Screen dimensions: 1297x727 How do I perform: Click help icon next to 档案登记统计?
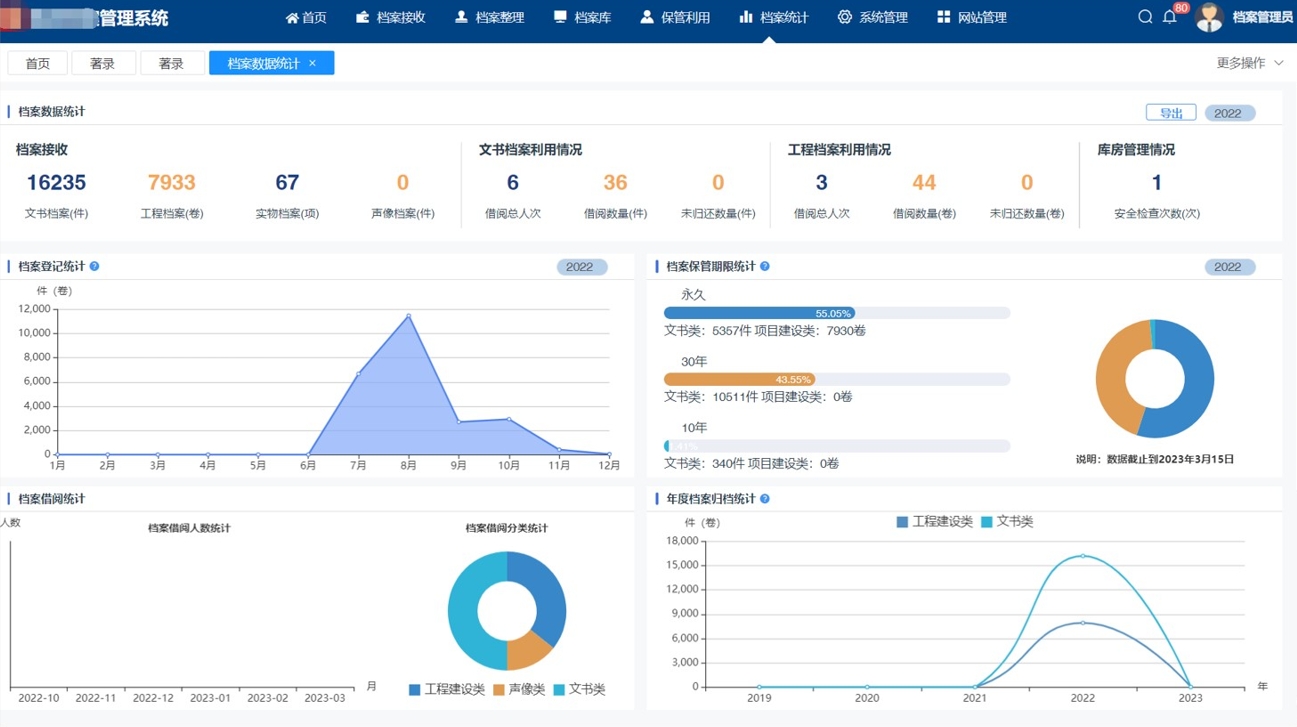[x=95, y=266]
